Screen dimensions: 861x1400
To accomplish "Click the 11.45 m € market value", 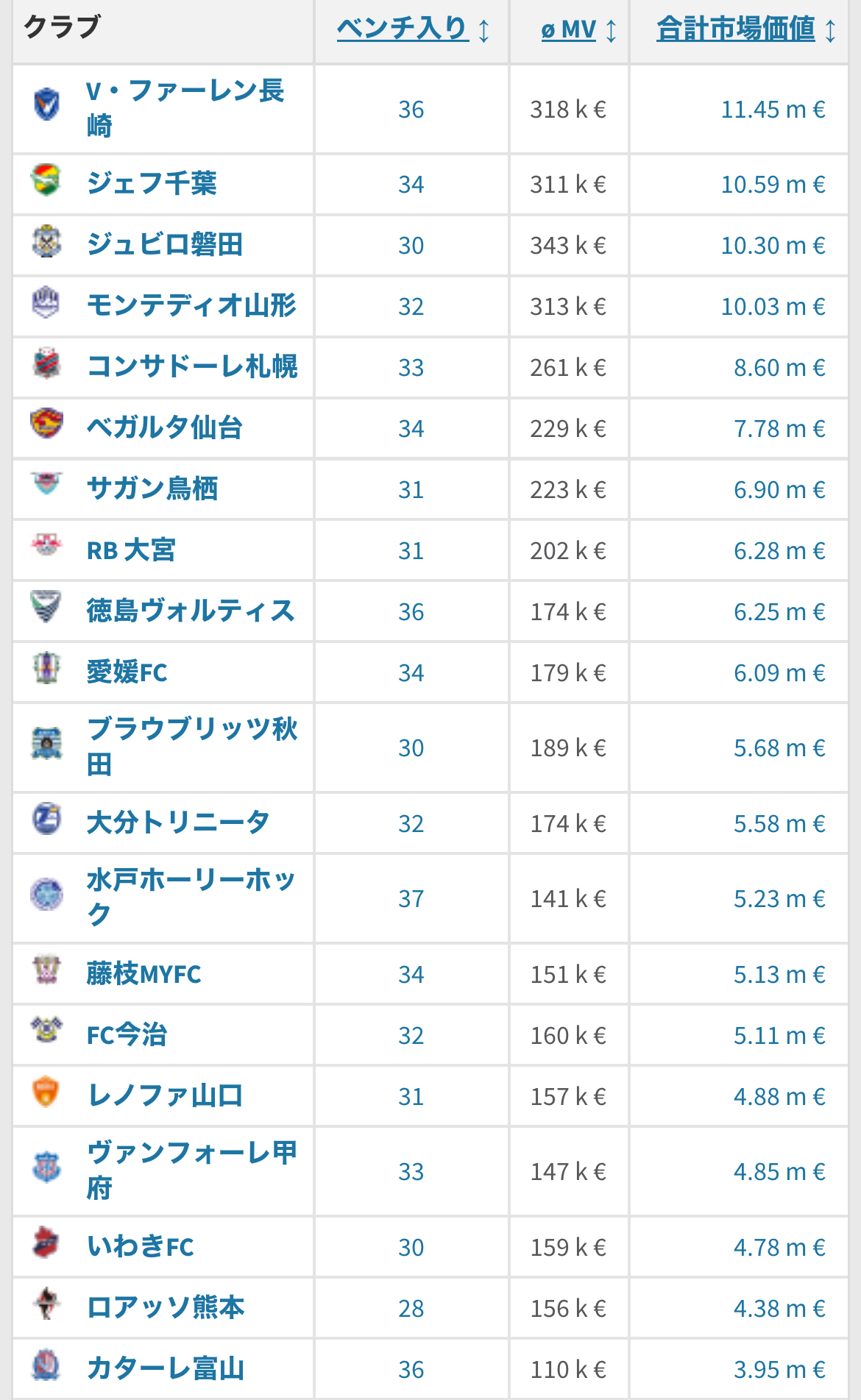I will tap(773, 110).
